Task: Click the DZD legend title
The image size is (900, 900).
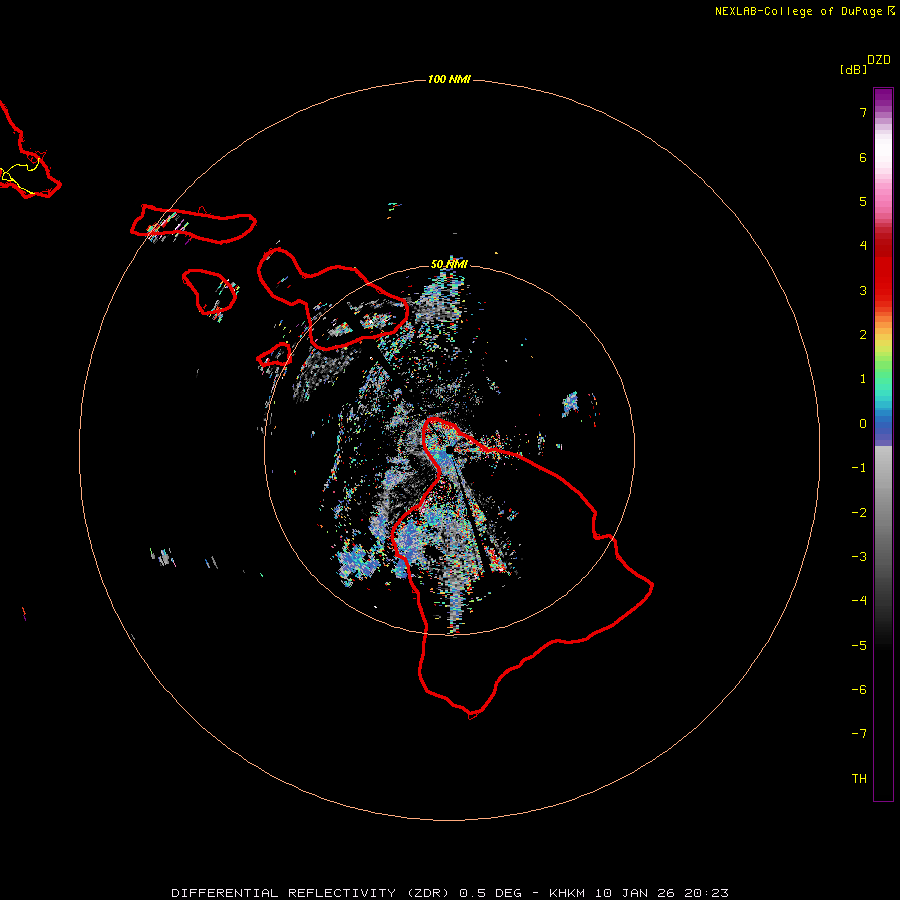Action: (879, 60)
